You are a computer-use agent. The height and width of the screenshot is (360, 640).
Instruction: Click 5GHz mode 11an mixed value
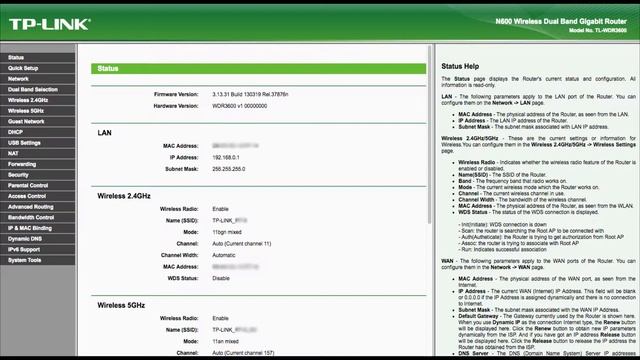coord(225,341)
